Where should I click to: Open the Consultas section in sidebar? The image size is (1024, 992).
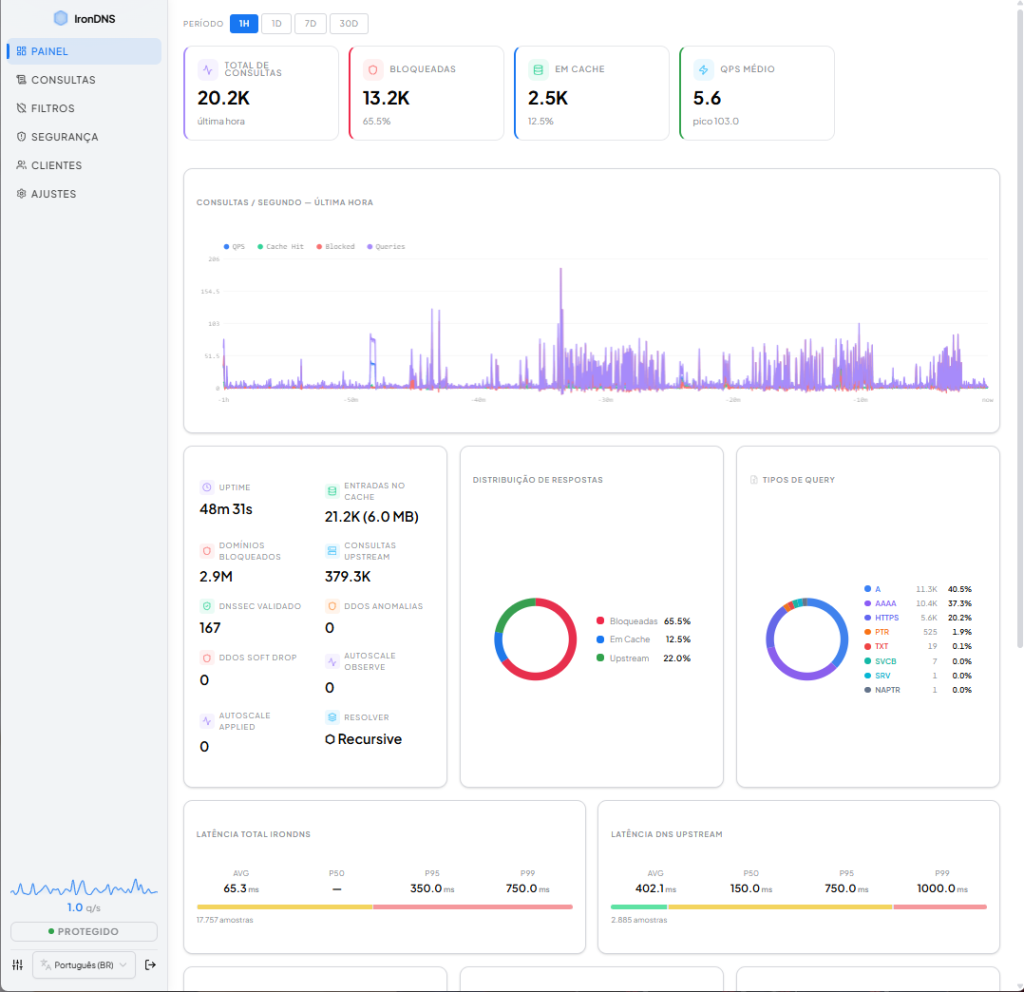coord(62,80)
